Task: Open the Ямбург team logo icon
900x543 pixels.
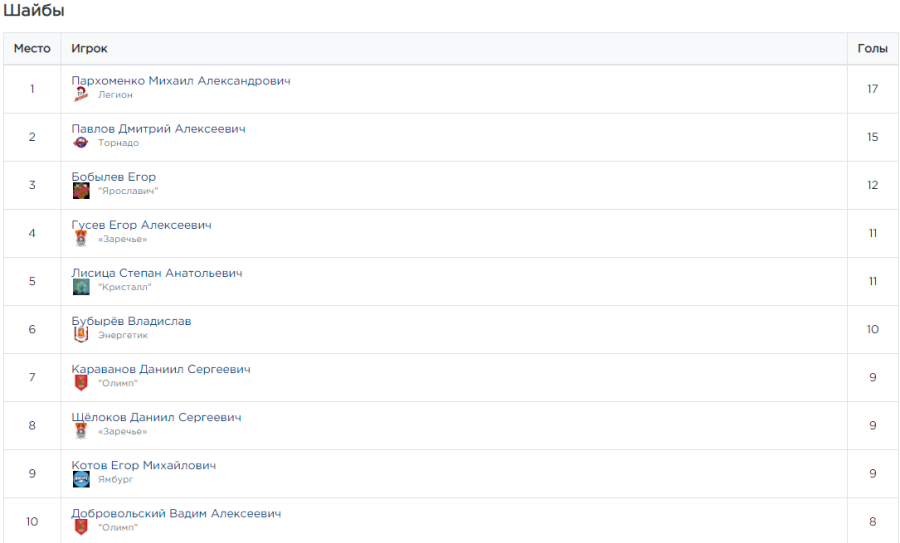Action: click(81, 479)
